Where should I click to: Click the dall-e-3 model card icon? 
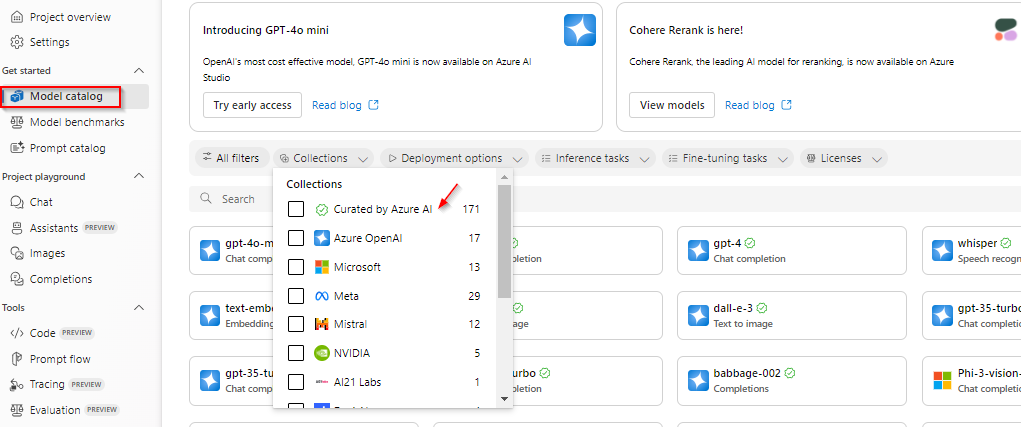[x=698, y=316]
